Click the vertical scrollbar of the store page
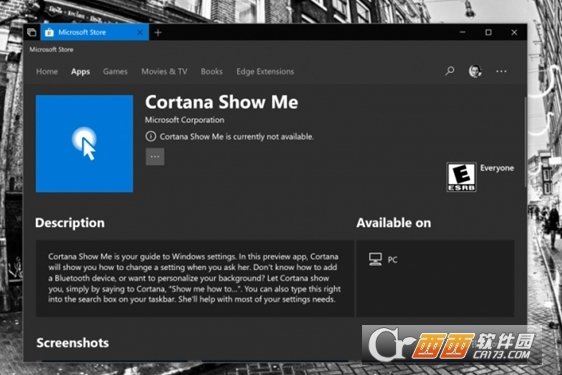562x375 pixels. (525, 142)
